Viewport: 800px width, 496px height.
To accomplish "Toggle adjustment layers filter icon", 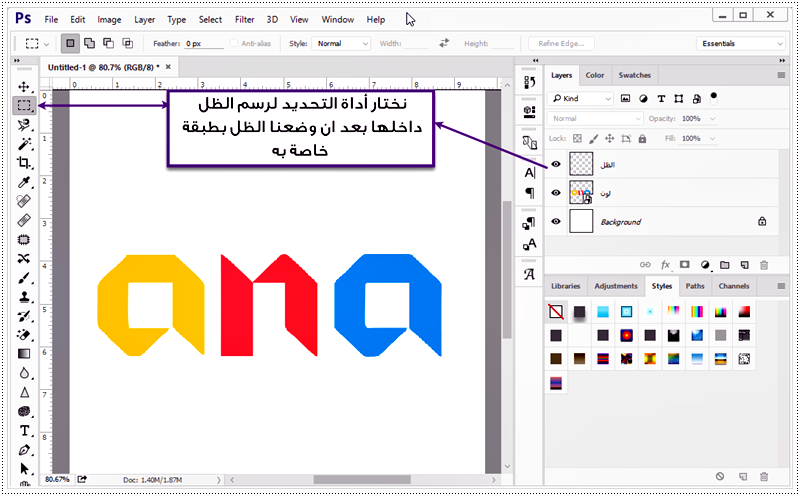I will point(643,98).
